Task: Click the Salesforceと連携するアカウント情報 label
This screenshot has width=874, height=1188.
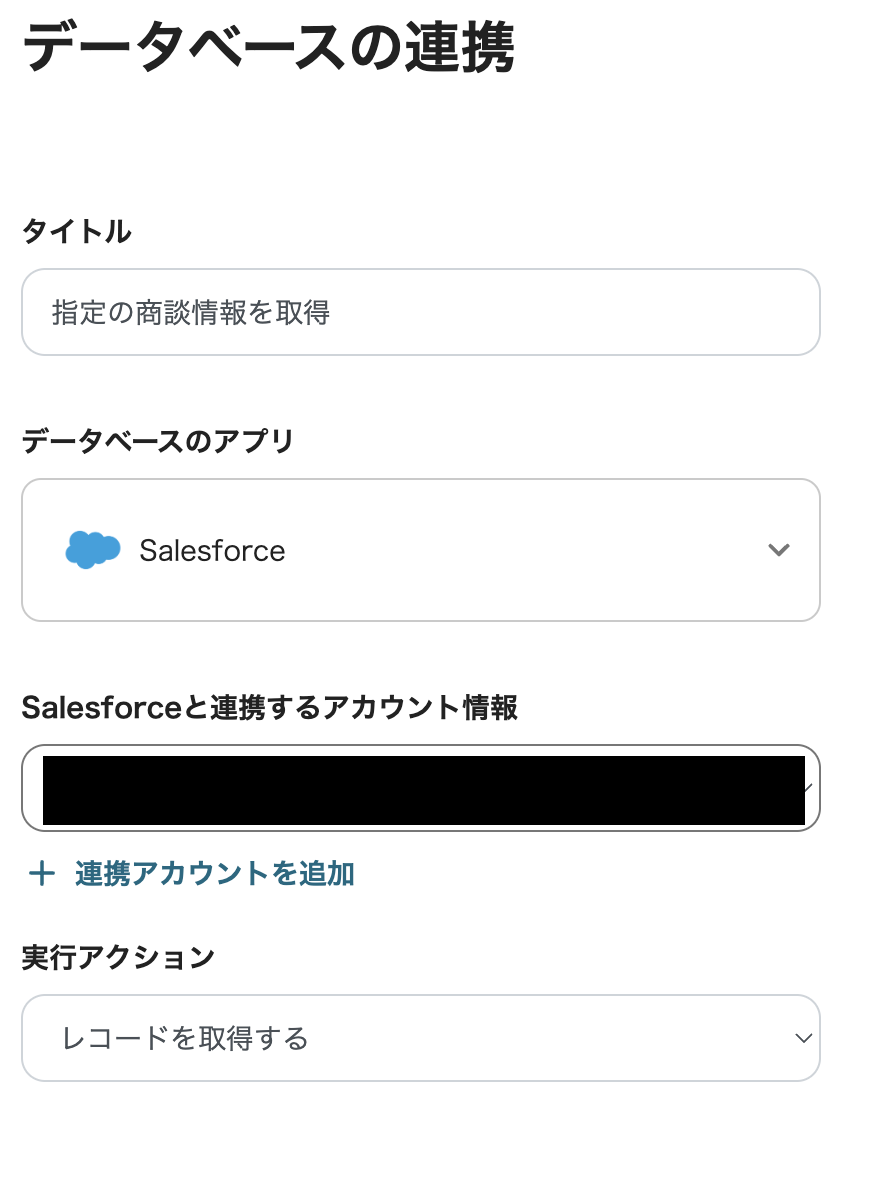Action: coord(270,708)
